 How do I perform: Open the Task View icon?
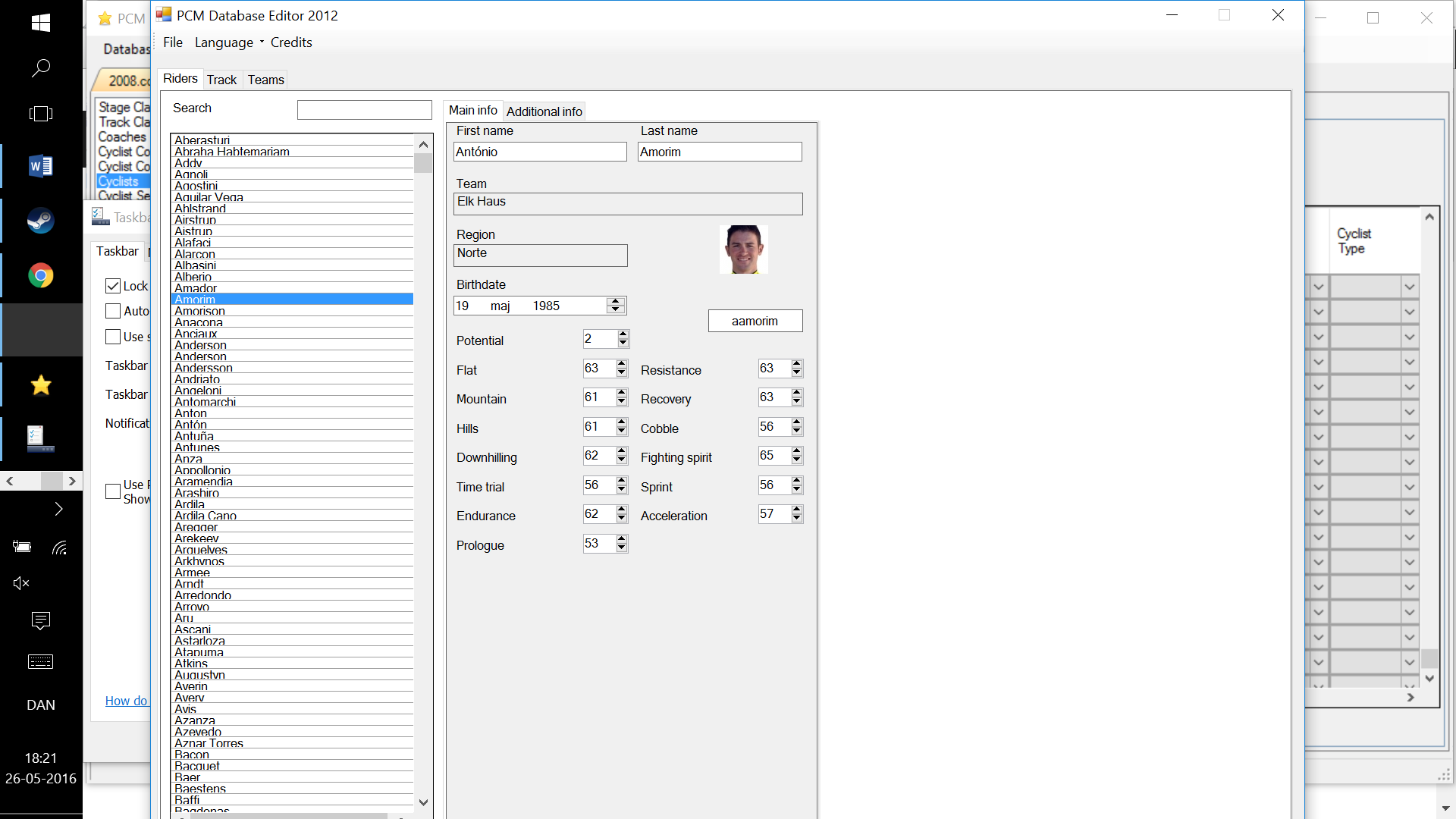[x=41, y=114]
